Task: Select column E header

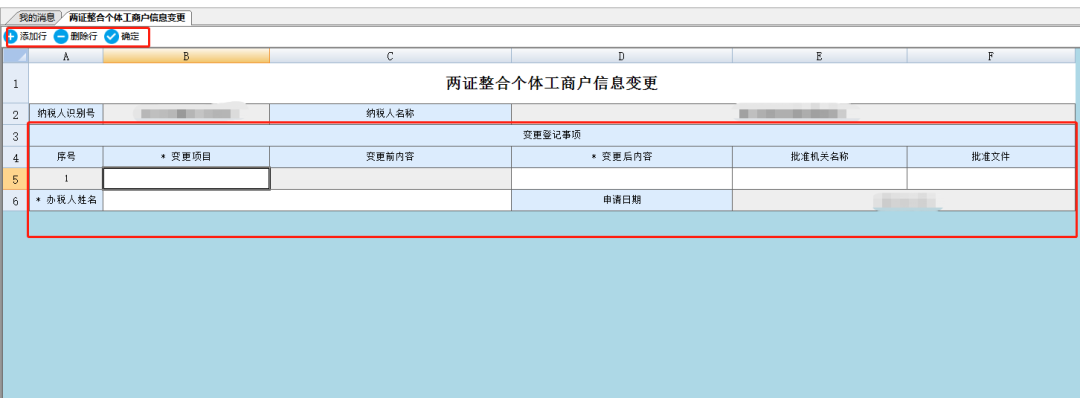Action: coord(820,56)
